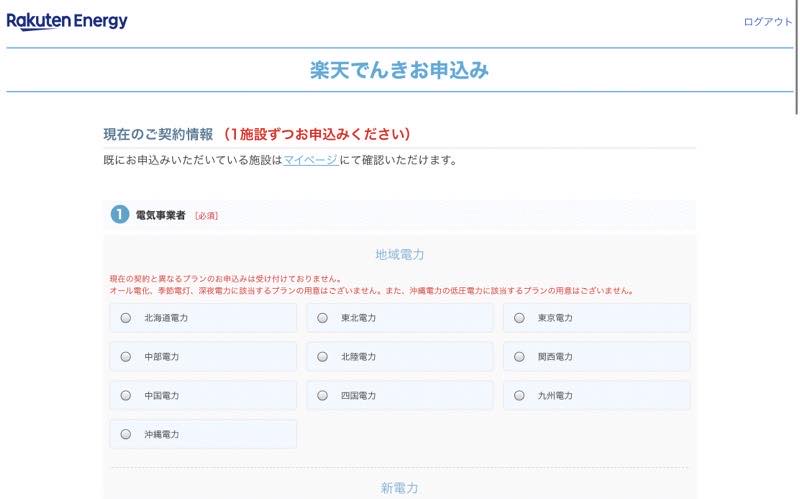Image resolution: width=800 pixels, height=499 pixels.
Task: Click the 地域電力 section heading
Action: coord(400,254)
